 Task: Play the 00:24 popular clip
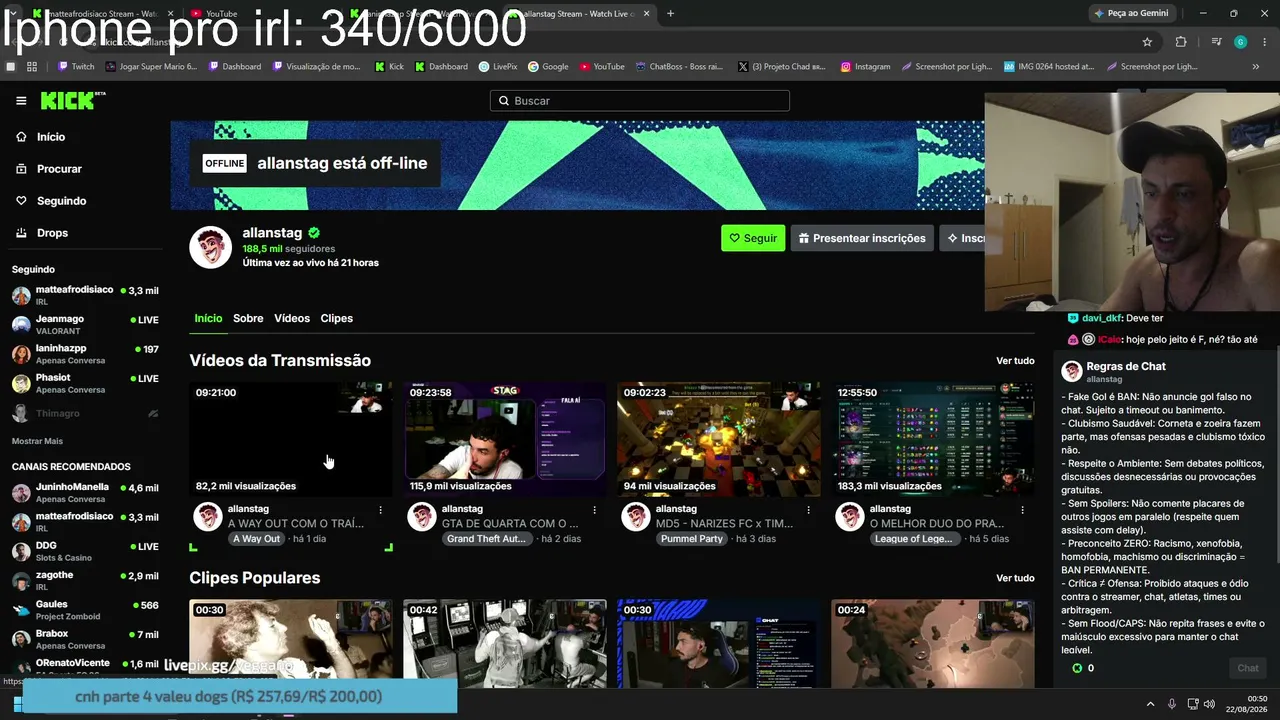933,644
